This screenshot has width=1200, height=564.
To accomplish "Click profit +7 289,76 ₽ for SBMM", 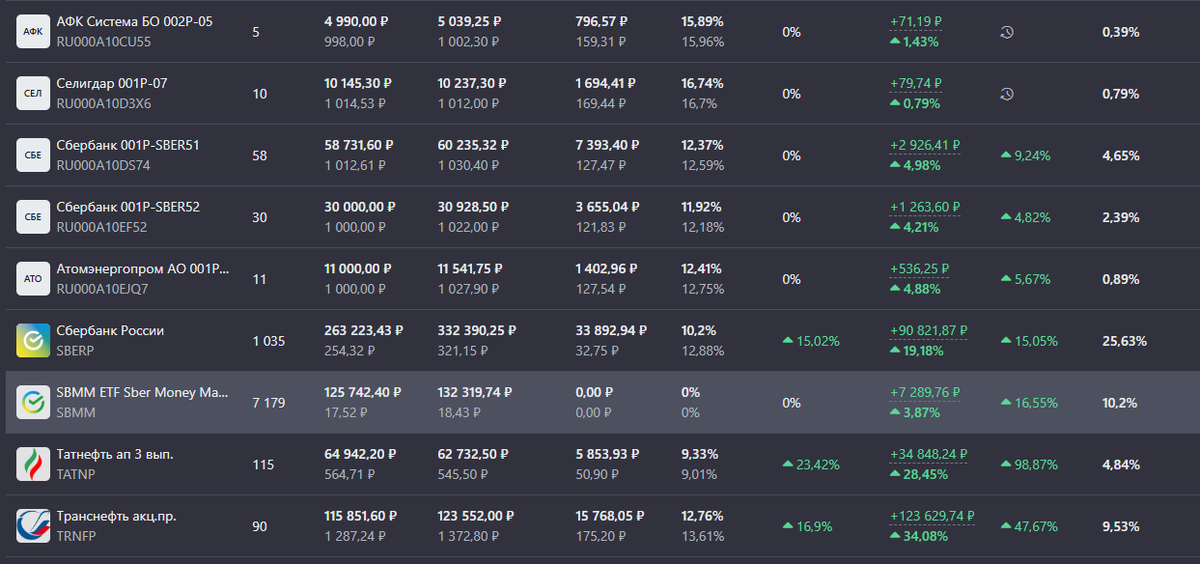I will (924, 393).
